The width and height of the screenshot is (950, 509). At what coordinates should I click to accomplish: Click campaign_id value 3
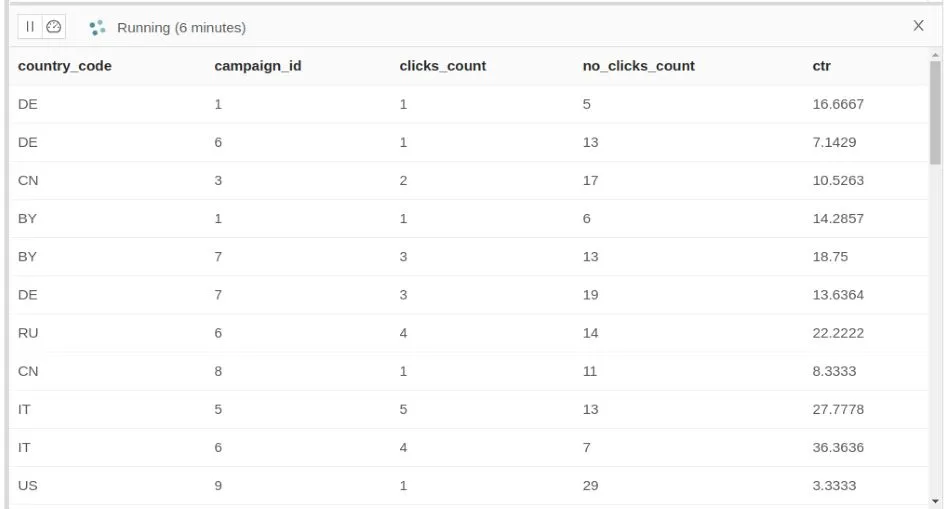point(218,181)
